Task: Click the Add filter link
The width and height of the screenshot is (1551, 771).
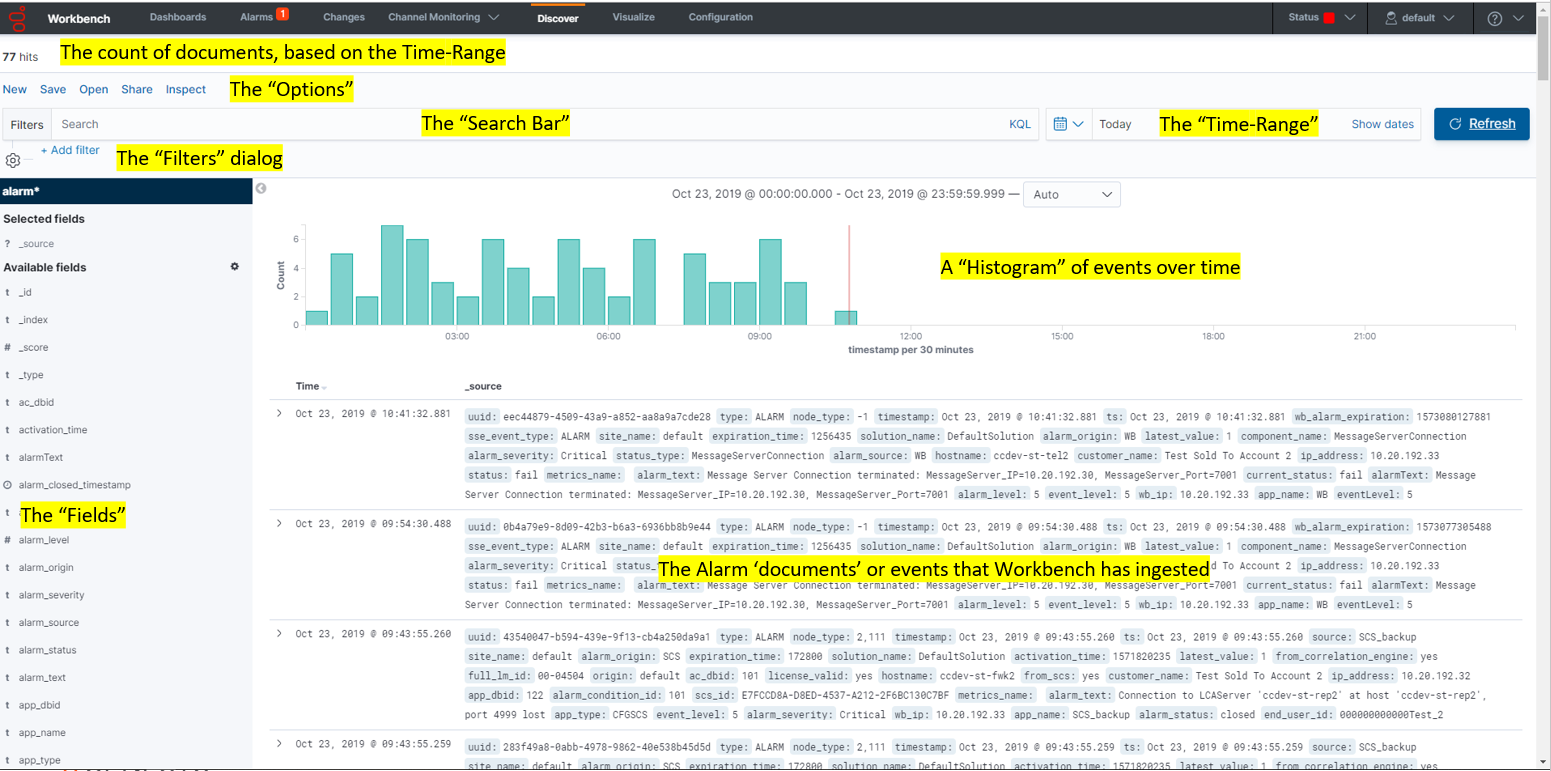Action: pyautogui.click(x=70, y=150)
